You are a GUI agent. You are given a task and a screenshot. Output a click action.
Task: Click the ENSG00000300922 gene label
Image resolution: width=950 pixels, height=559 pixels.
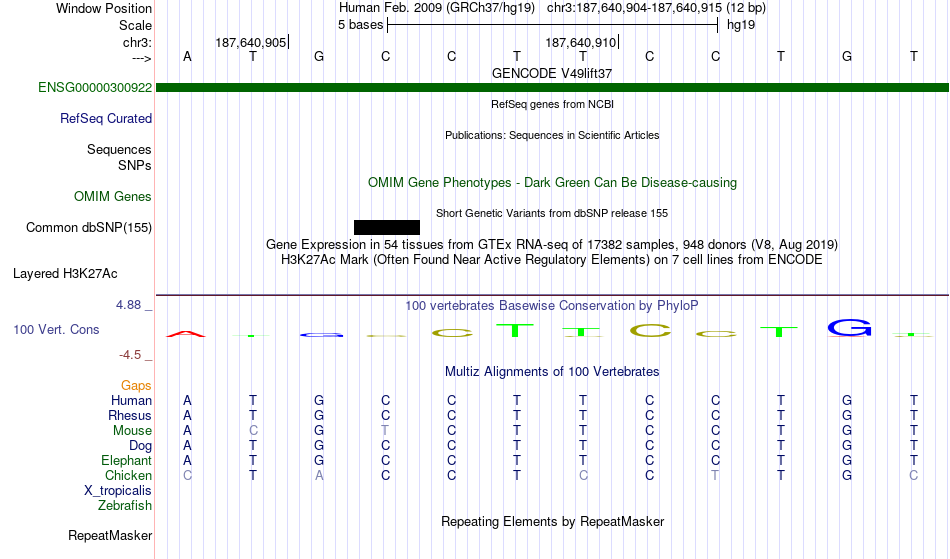click(x=95, y=87)
